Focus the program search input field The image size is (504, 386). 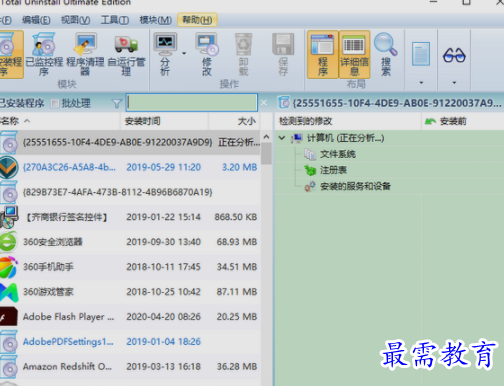coord(192,103)
